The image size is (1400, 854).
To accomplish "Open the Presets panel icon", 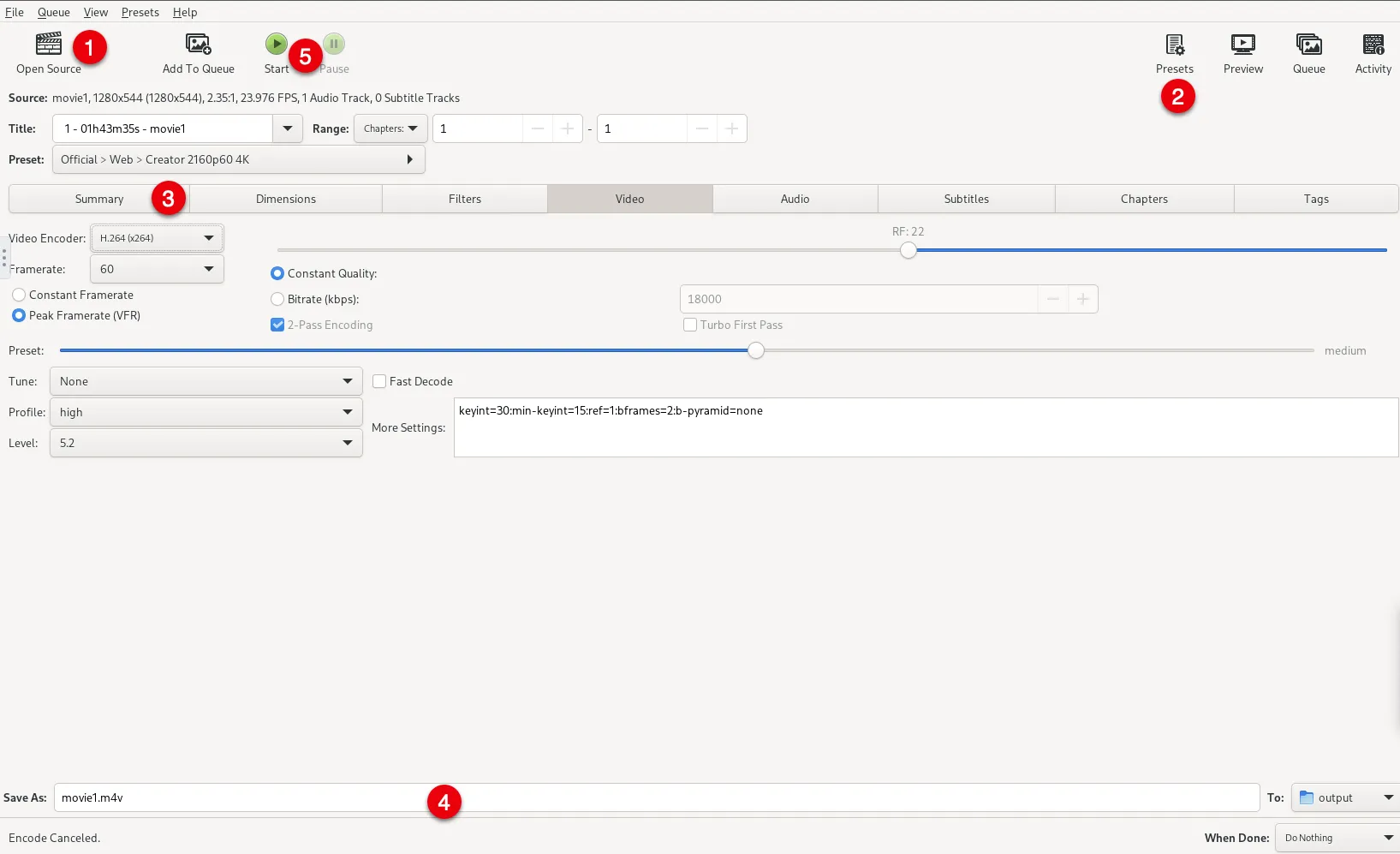I will tap(1175, 44).
